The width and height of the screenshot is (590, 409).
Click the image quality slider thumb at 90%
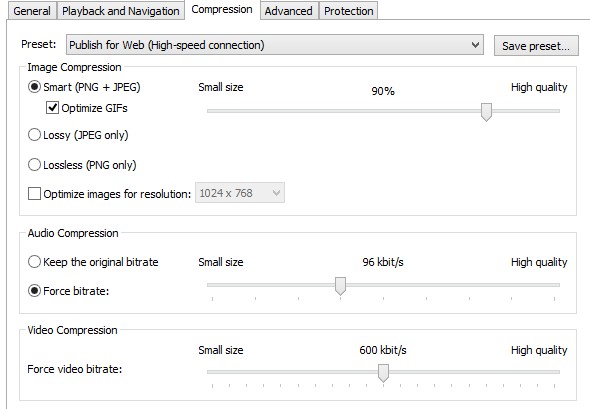[x=486, y=112]
